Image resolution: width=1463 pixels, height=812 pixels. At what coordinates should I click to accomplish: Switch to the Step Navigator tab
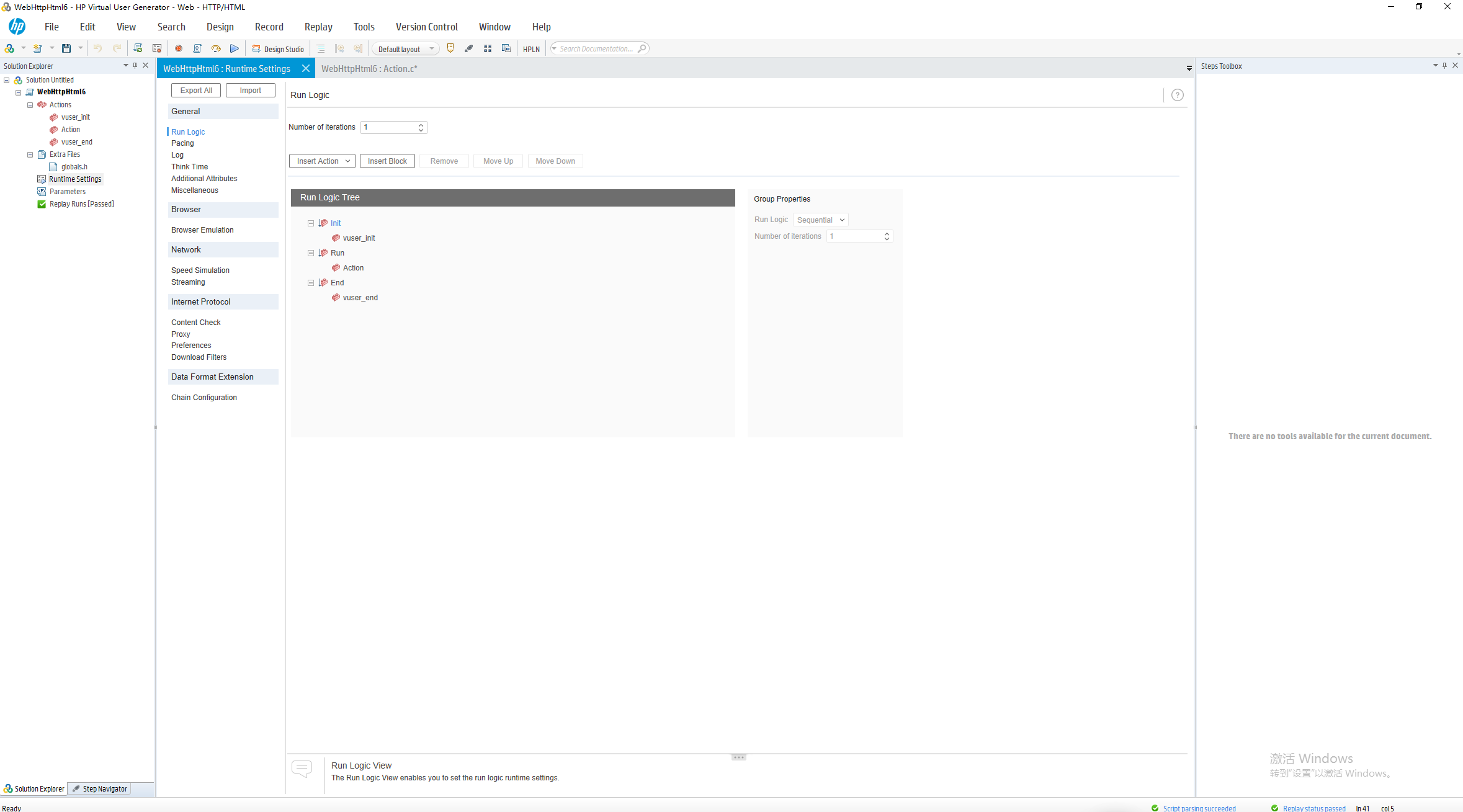click(99, 789)
